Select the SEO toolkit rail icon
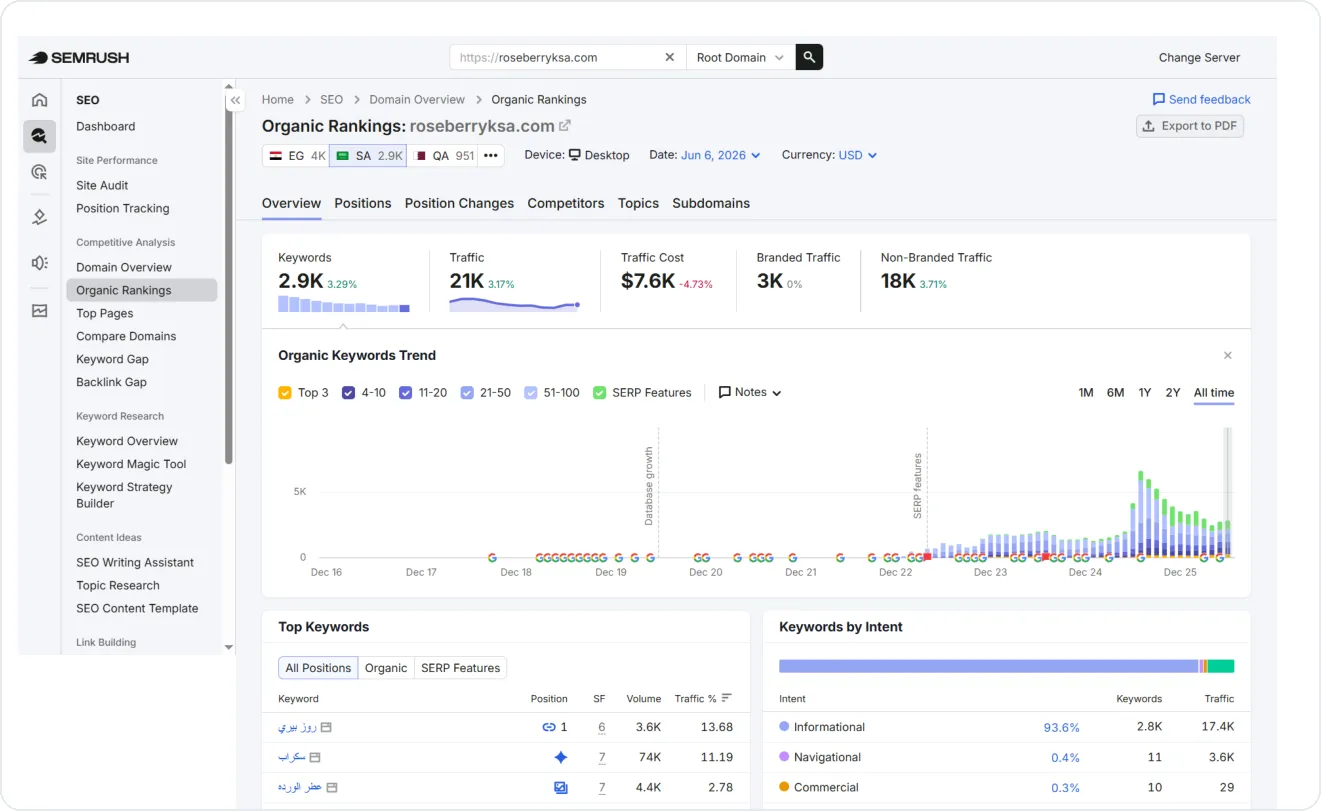Screen dimensions: 1321x811 (39, 136)
